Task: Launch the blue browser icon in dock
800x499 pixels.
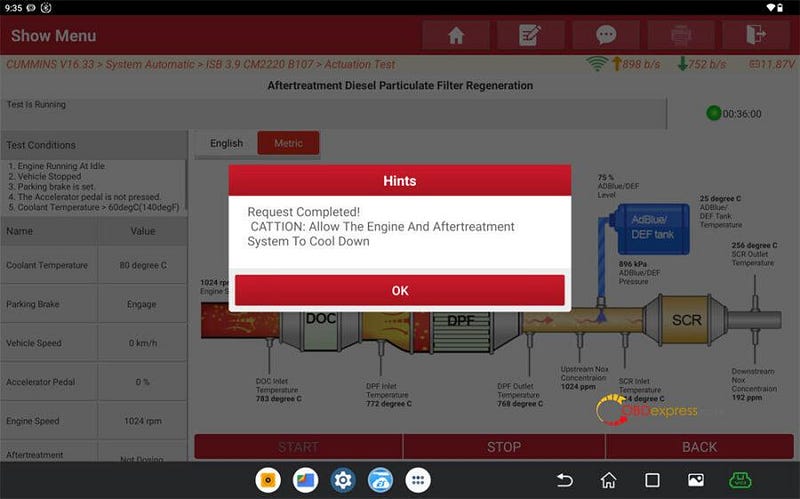Action: click(x=380, y=480)
